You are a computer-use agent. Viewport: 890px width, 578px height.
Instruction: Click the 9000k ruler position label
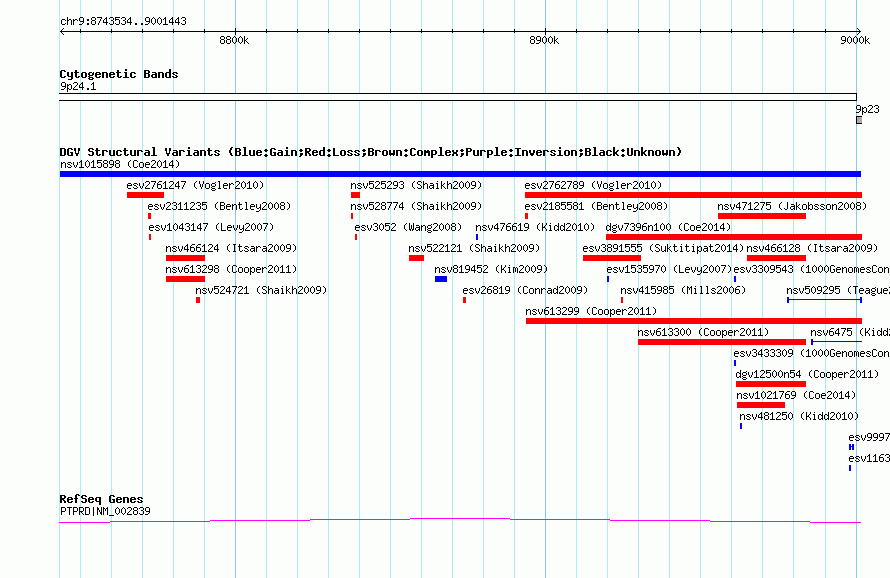pyautogui.click(x=855, y=40)
